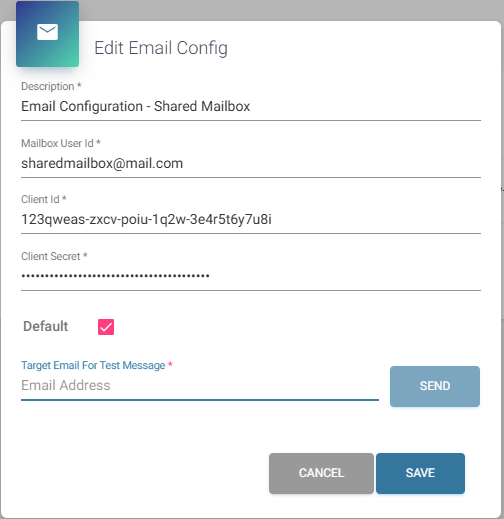Click the Default text label
Image resolution: width=504 pixels, height=519 pixels.
click(46, 326)
